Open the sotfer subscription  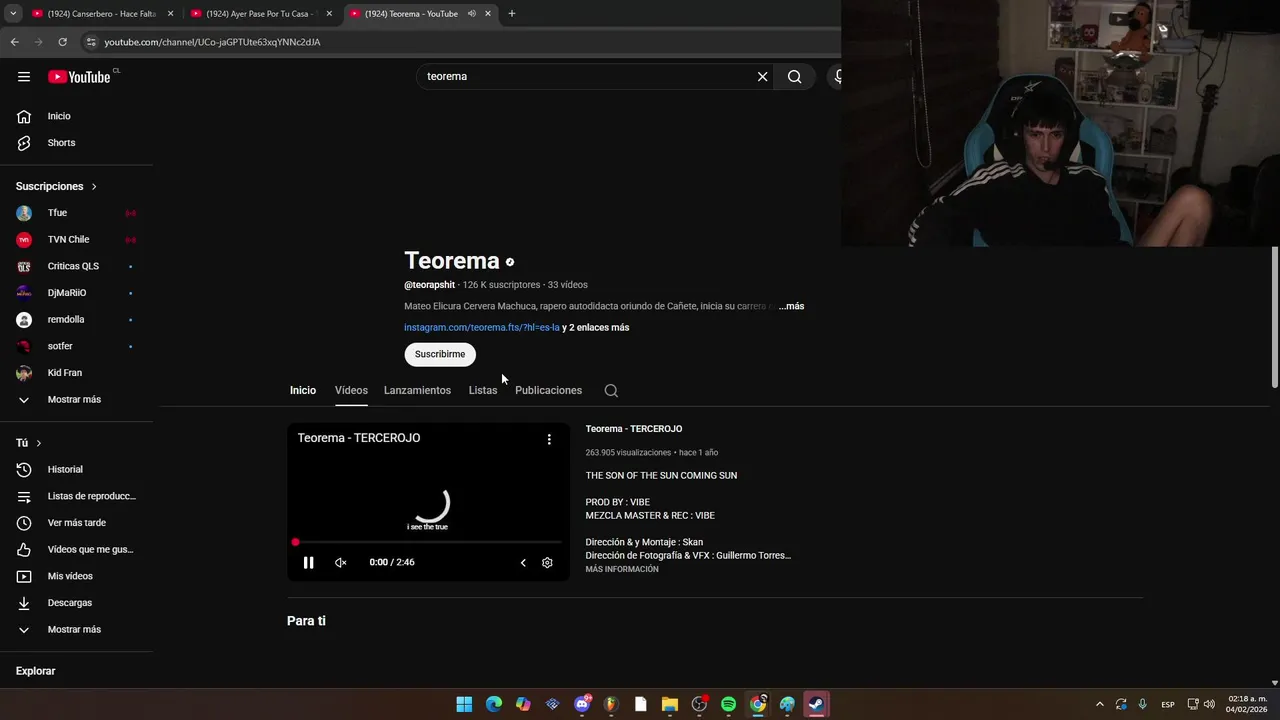(76, 346)
